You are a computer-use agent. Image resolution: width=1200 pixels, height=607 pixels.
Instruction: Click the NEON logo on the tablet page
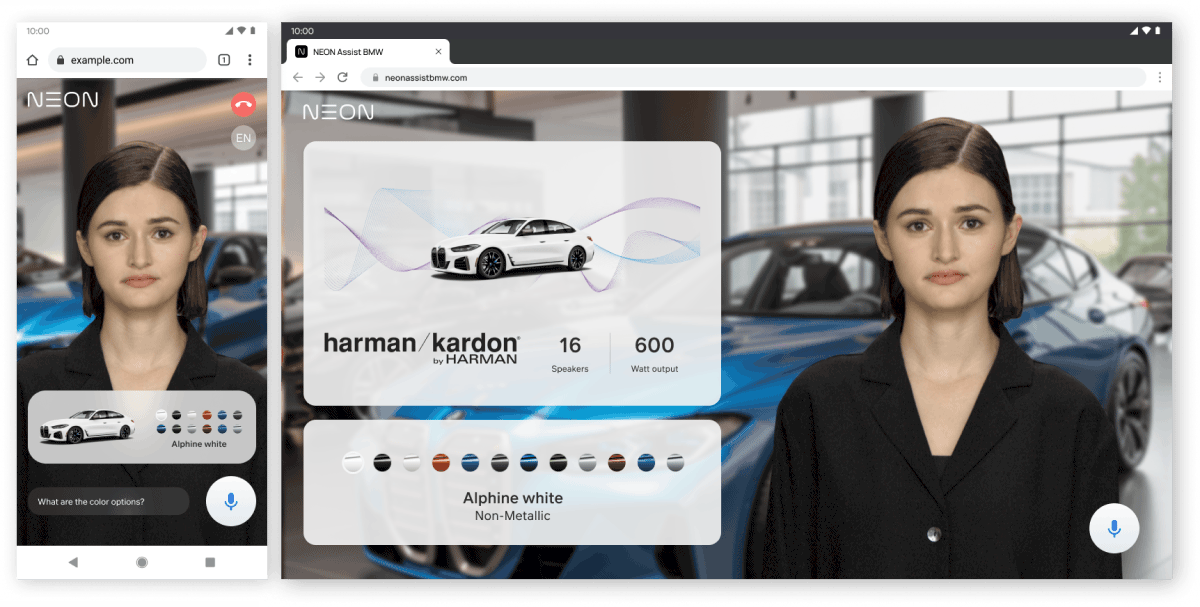click(x=338, y=112)
